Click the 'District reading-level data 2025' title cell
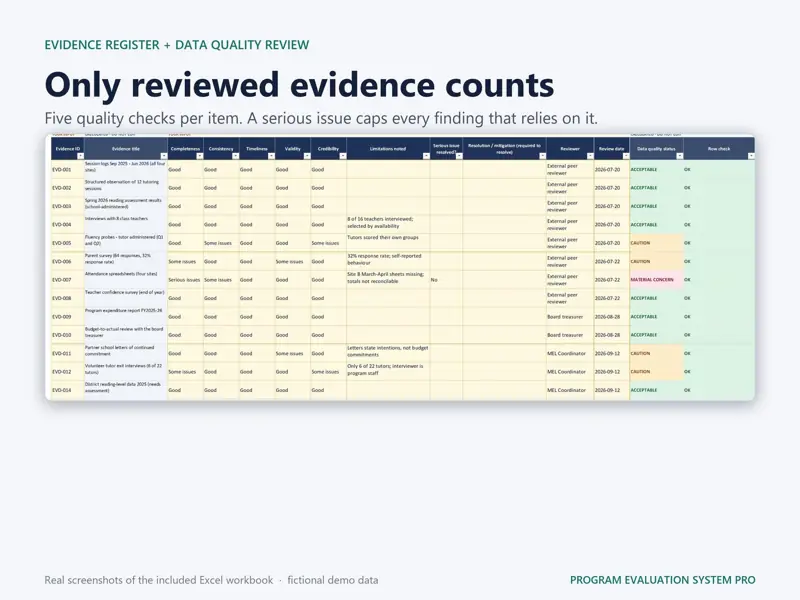 point(126,390)
